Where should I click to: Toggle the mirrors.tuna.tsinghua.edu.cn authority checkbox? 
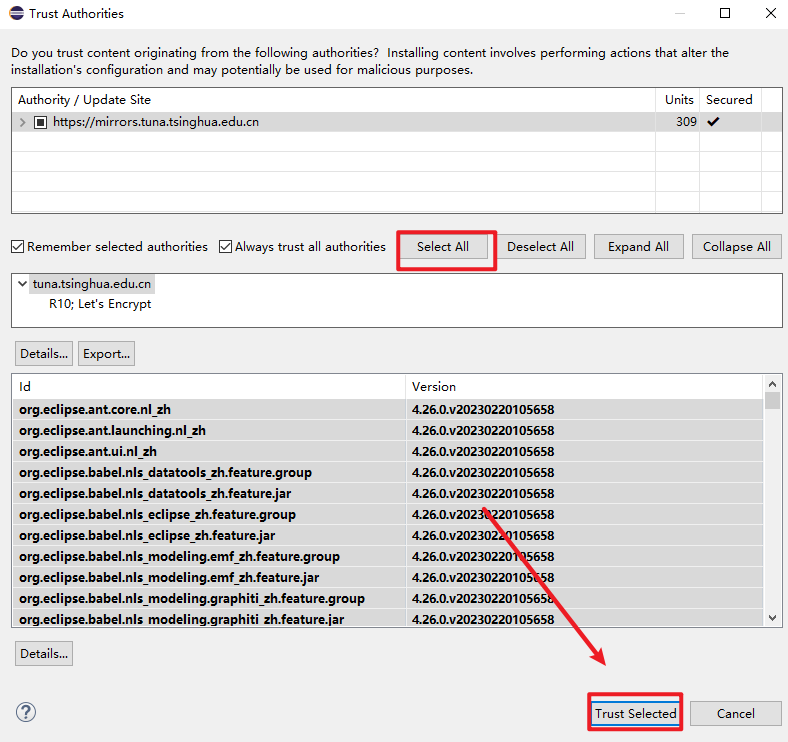41,122
